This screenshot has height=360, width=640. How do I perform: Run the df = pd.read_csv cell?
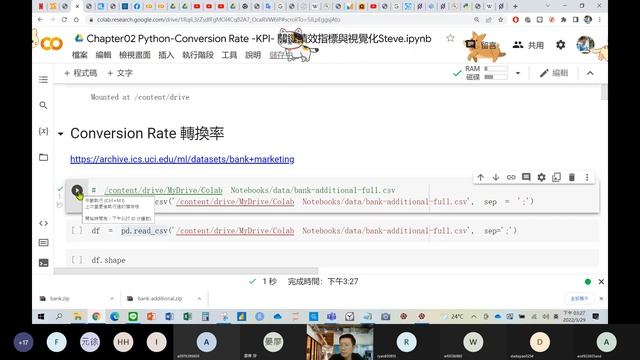[x=77, y=231]
